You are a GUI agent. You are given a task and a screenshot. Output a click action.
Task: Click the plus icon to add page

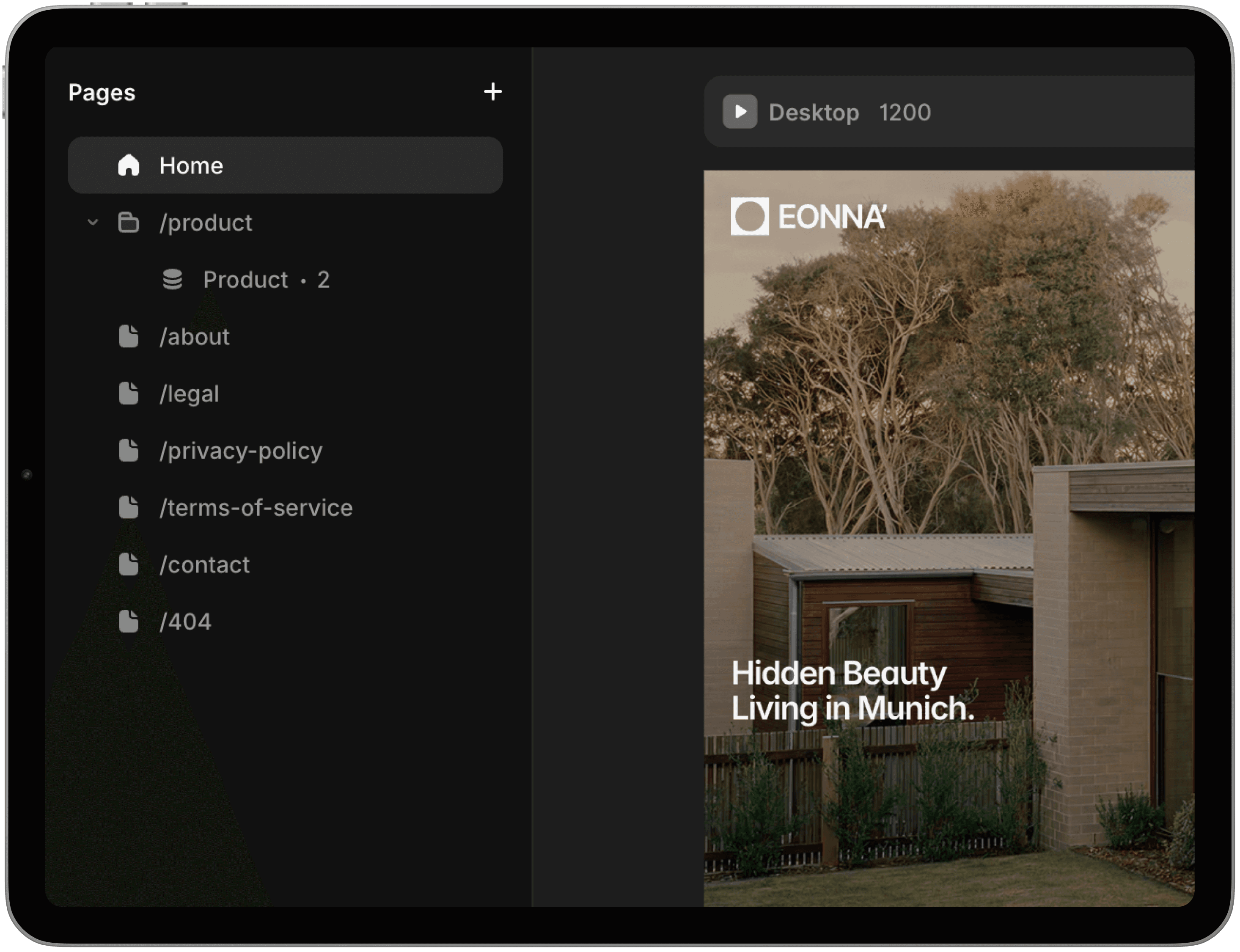493,92
